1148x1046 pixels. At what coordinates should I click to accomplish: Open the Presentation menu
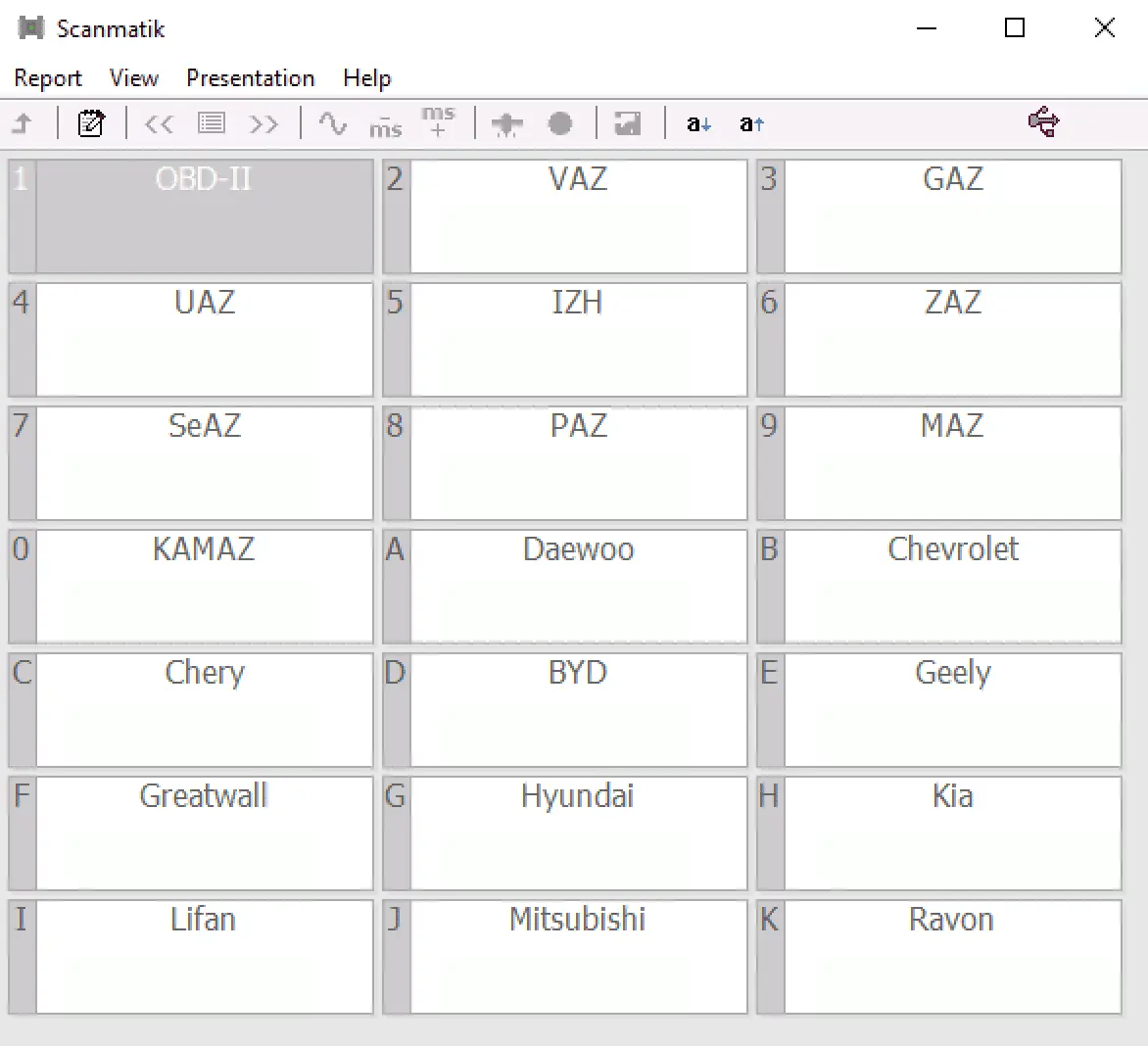point(251,78)
